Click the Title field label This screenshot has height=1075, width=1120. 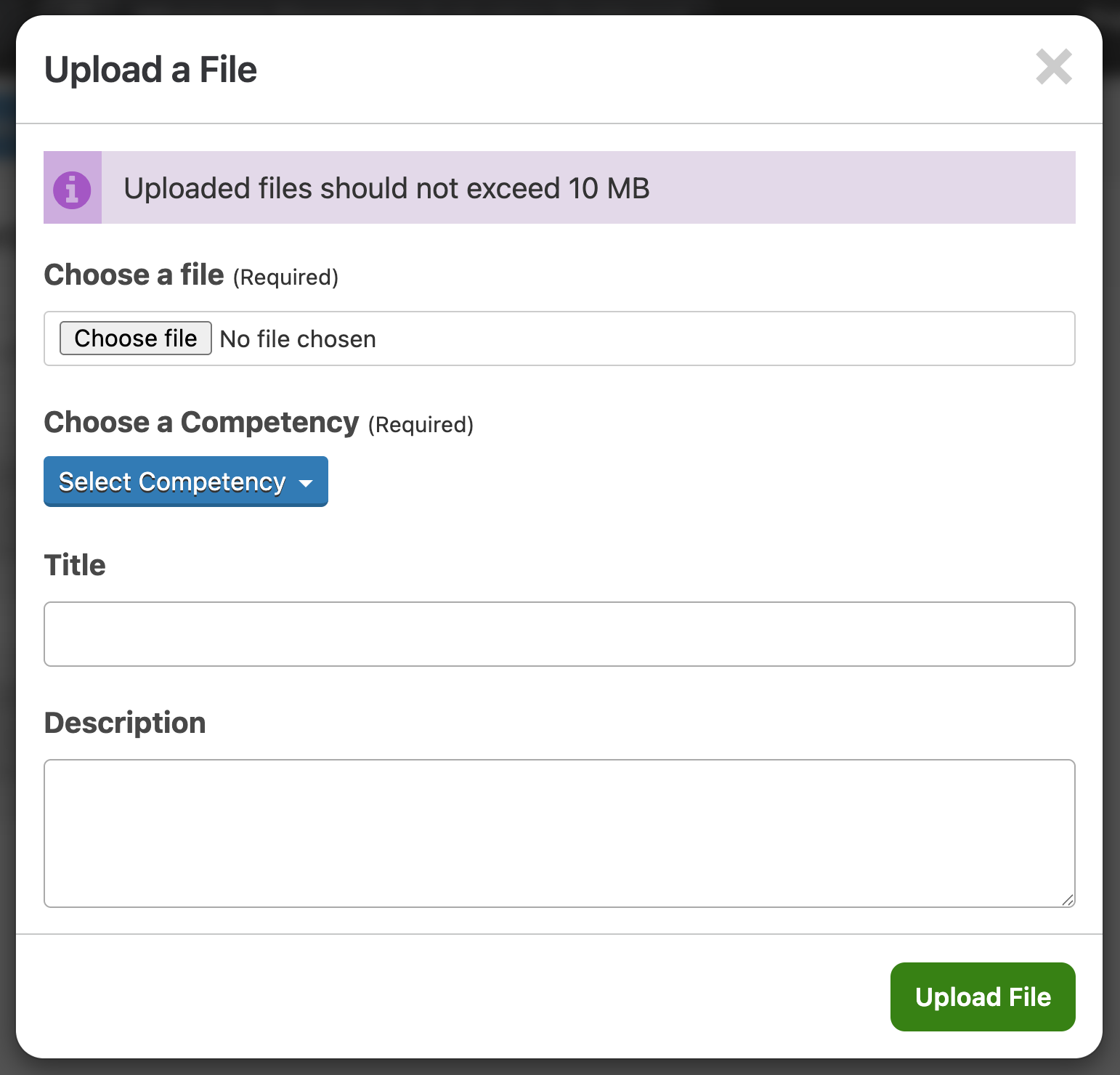(x=75, y=565)
